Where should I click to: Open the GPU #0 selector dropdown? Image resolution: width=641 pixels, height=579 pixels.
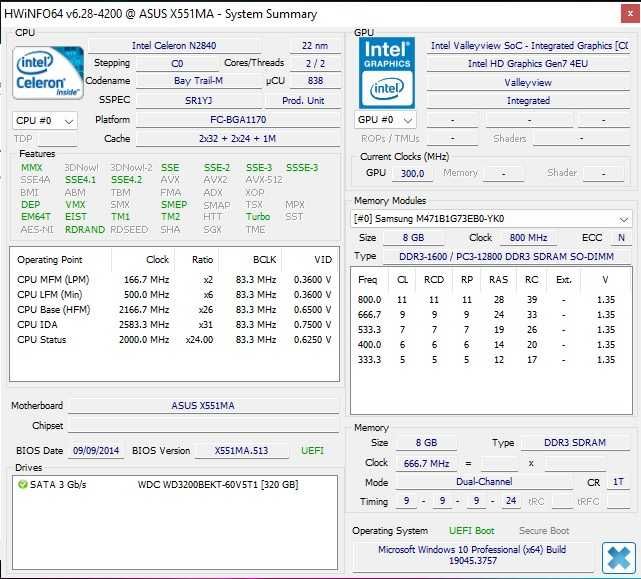point(385,120)
